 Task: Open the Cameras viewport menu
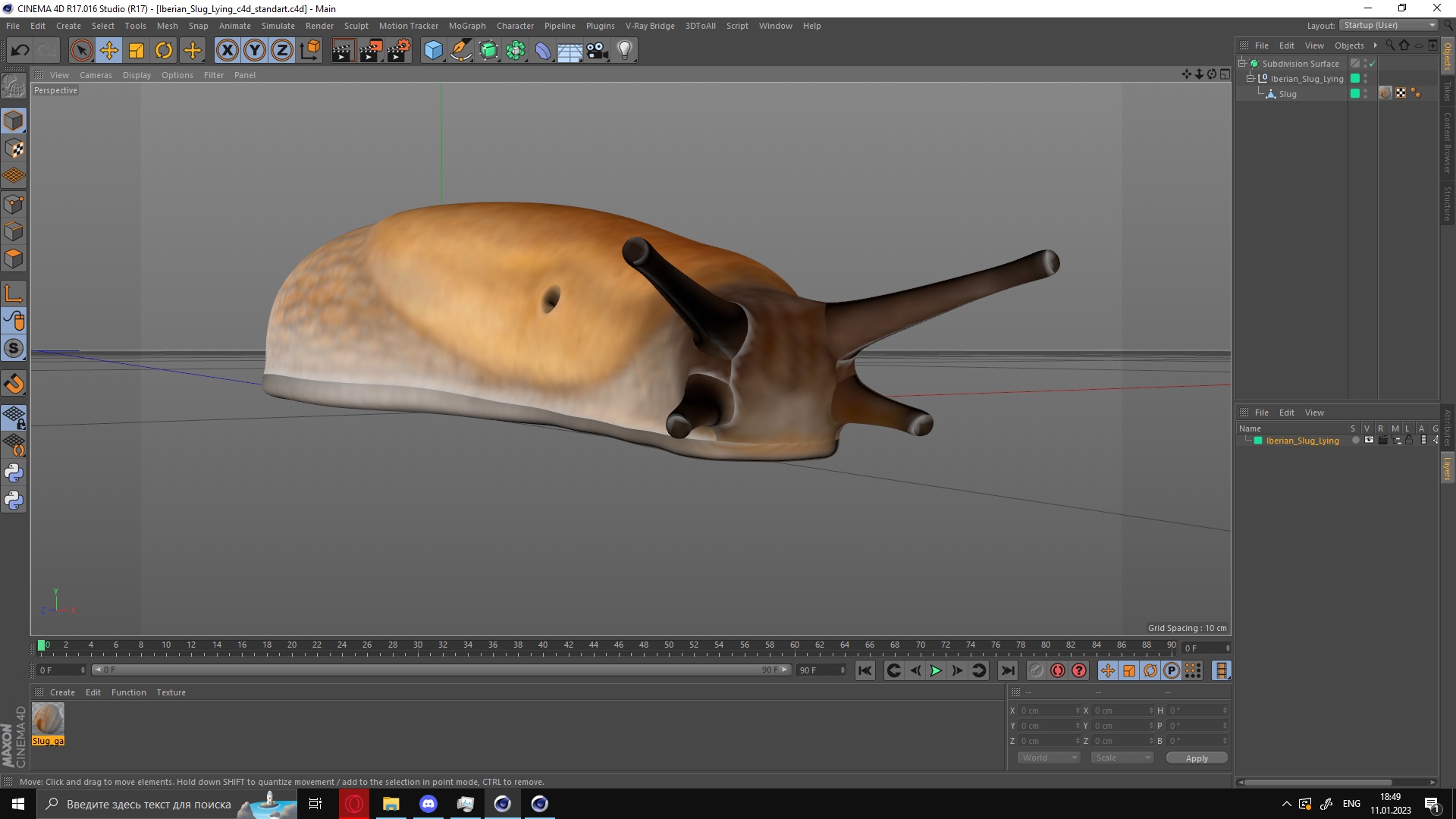pos(96,75)
